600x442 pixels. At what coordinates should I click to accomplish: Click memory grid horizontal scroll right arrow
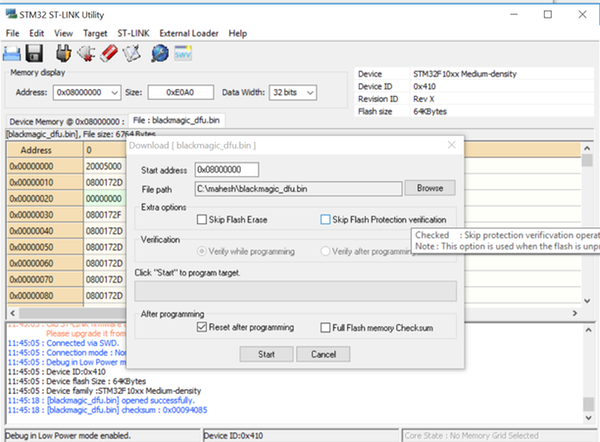pos(575,313)
